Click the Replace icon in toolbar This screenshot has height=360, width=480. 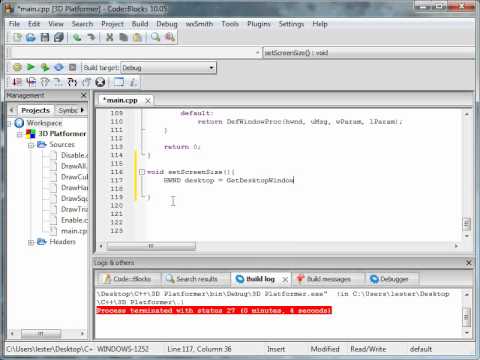(170, 37)
